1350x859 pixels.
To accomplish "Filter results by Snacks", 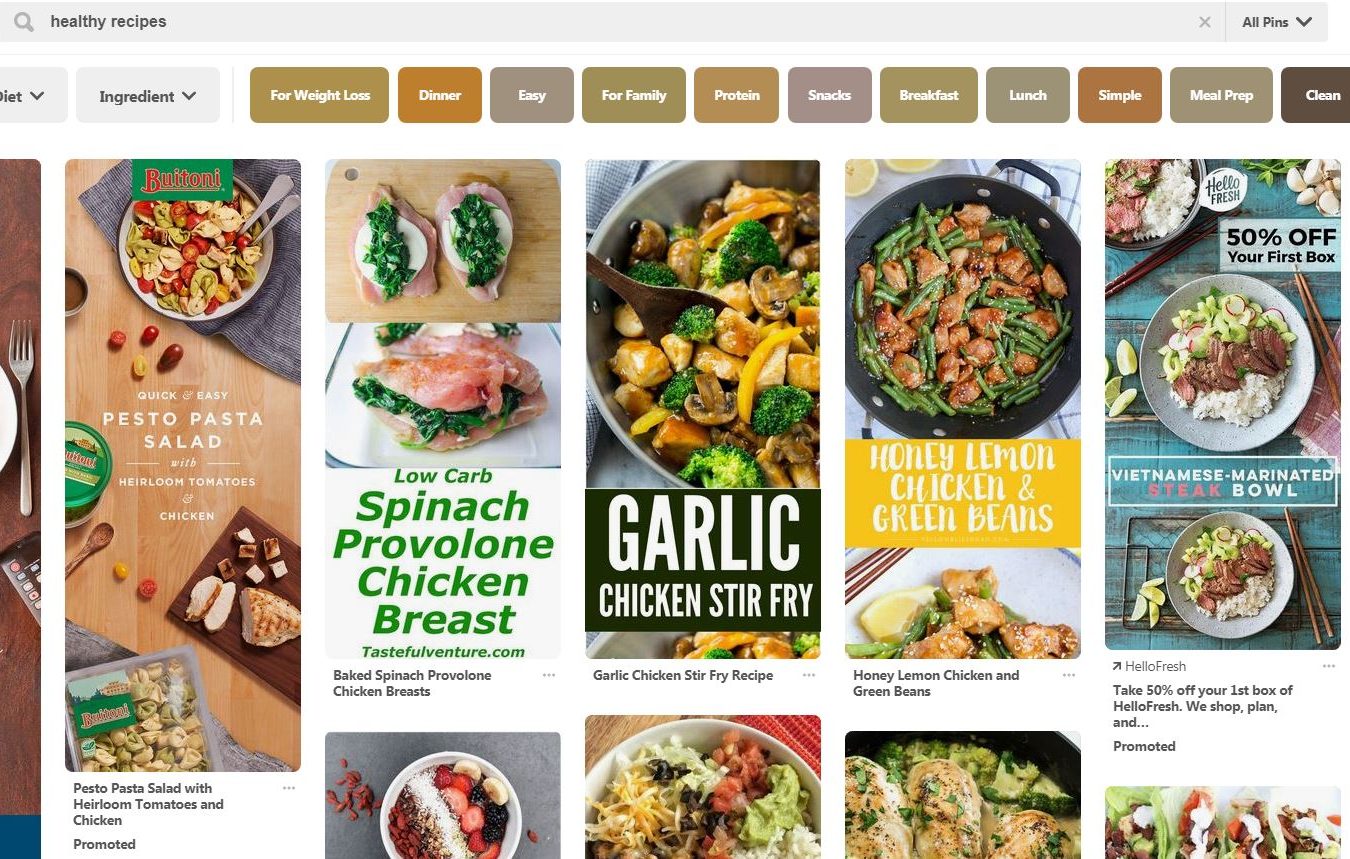I will tap(829, 95).
